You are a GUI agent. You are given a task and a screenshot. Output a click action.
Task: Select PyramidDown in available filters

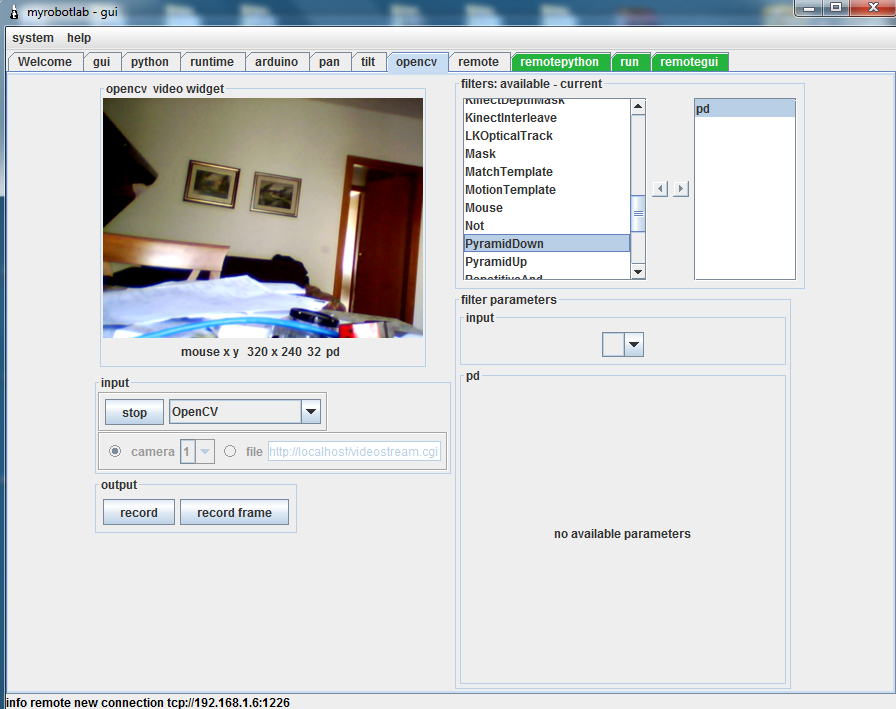click(x=547, y=243)
